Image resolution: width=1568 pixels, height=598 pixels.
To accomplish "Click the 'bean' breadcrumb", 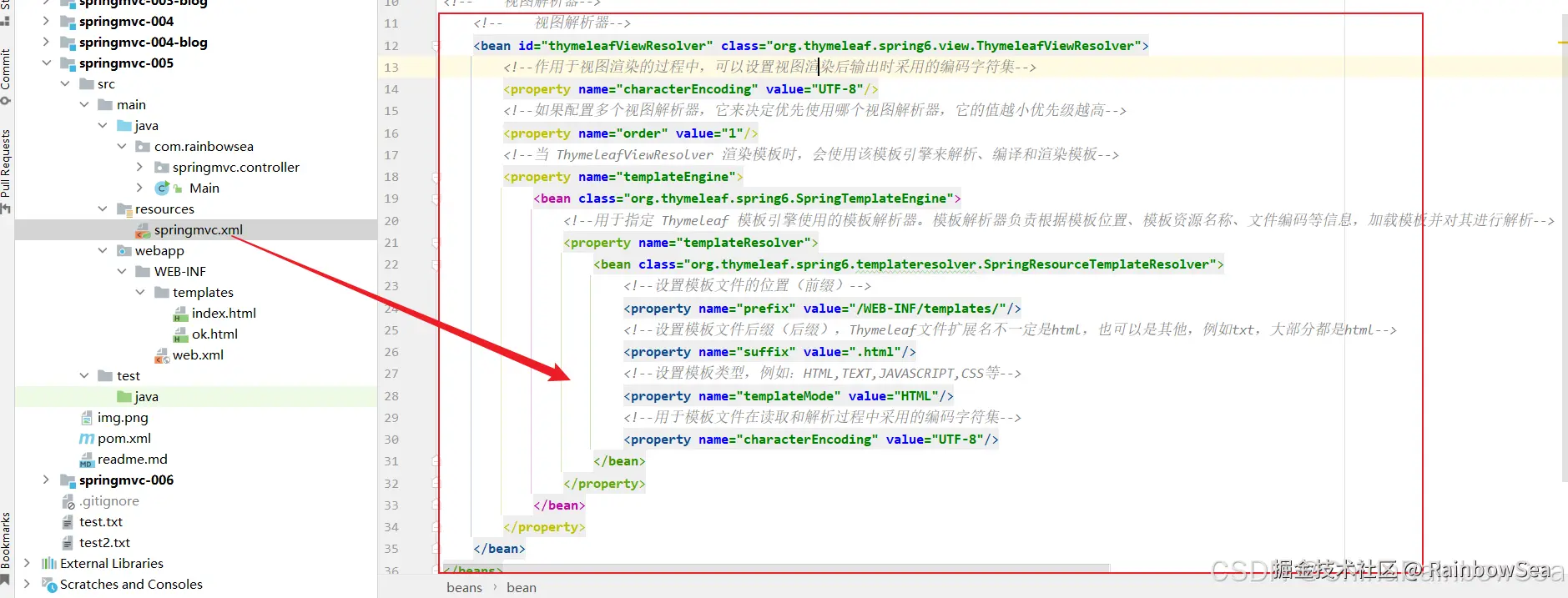I will [522, 587].
